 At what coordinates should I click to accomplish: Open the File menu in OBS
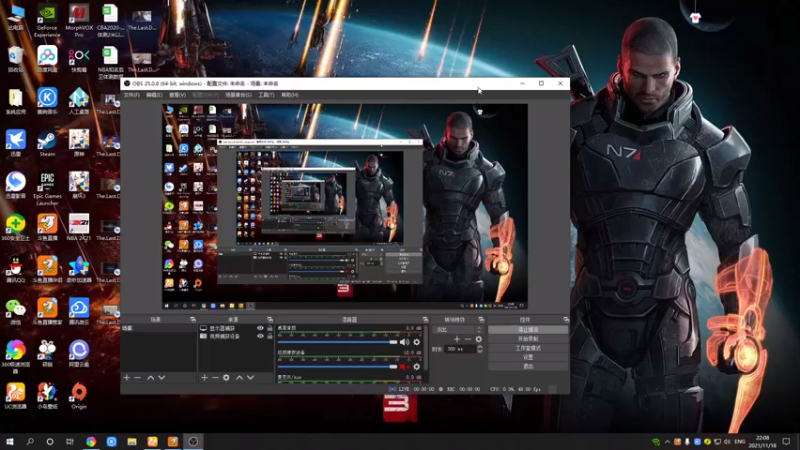click(x=131, y=95)
